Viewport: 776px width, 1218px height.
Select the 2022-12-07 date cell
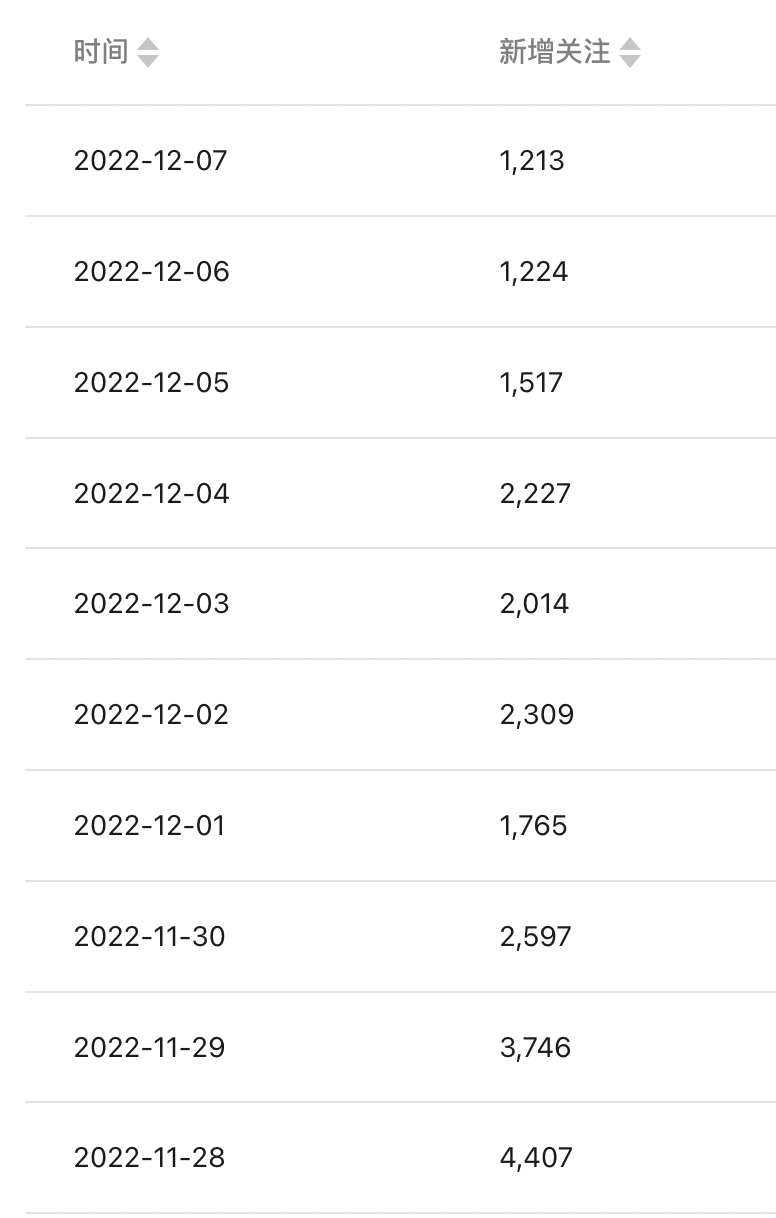(151, 160)
